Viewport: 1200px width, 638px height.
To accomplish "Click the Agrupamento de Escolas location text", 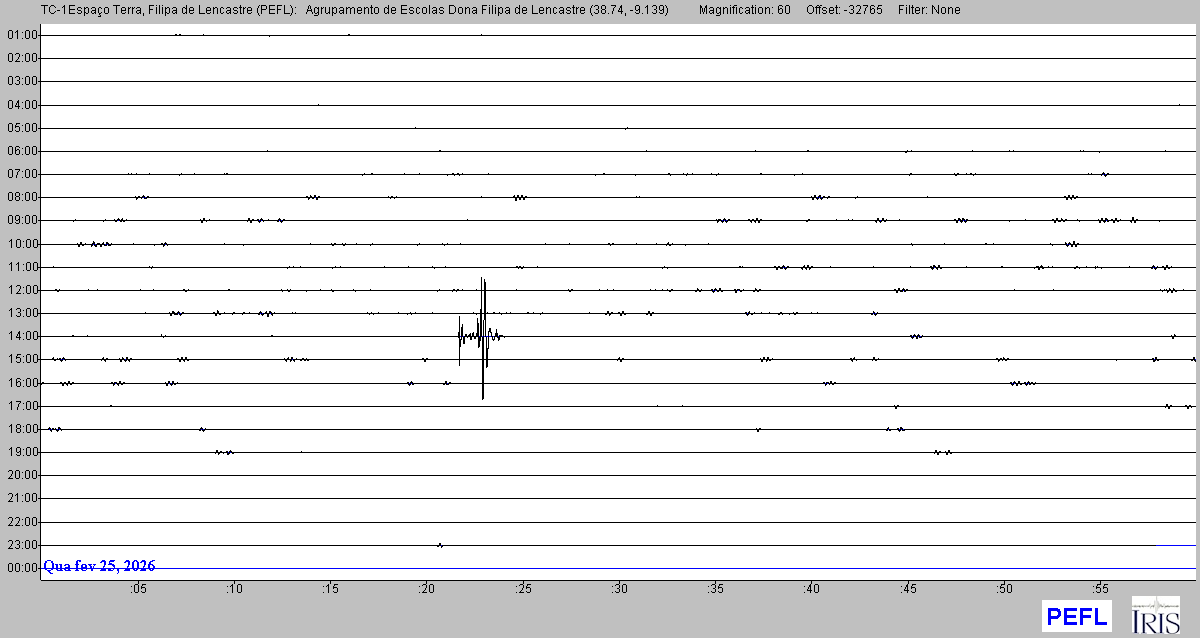I will tap(492, 10).
